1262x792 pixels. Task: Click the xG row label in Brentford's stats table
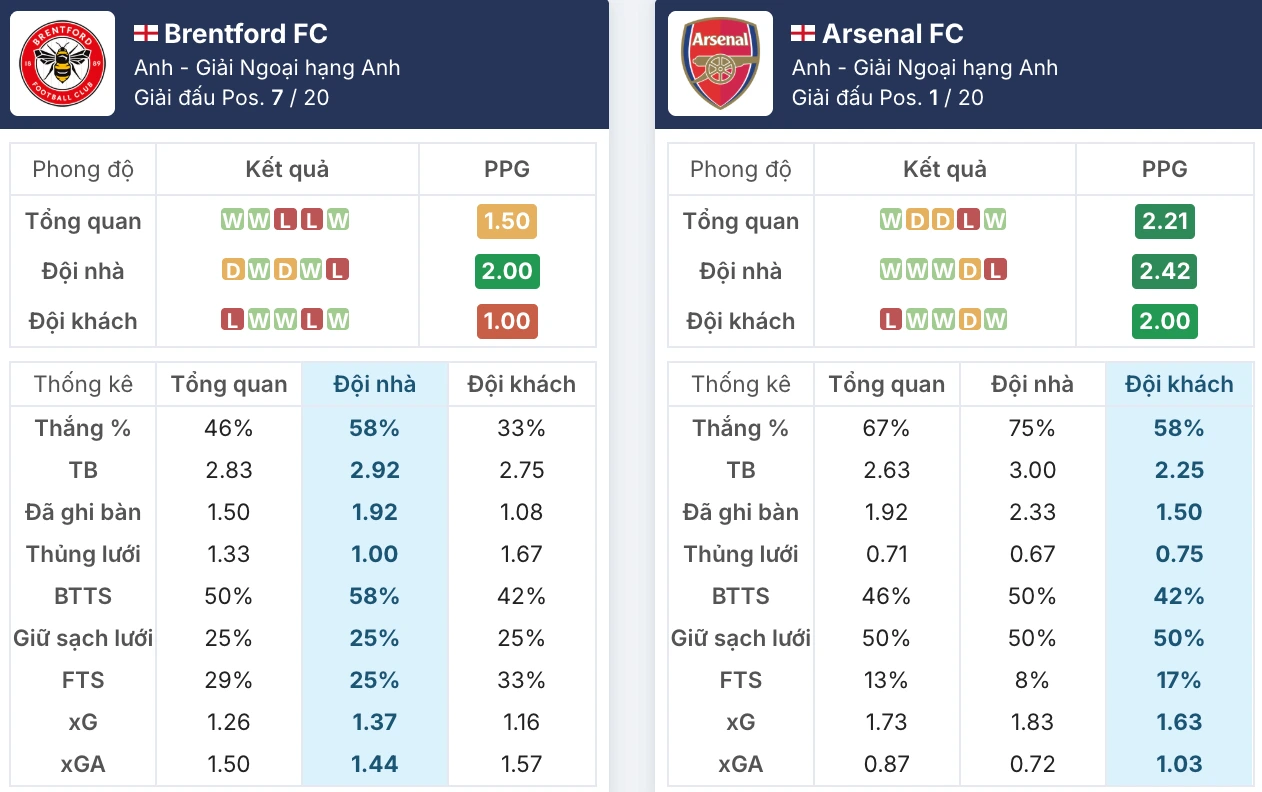coord(83,722)
